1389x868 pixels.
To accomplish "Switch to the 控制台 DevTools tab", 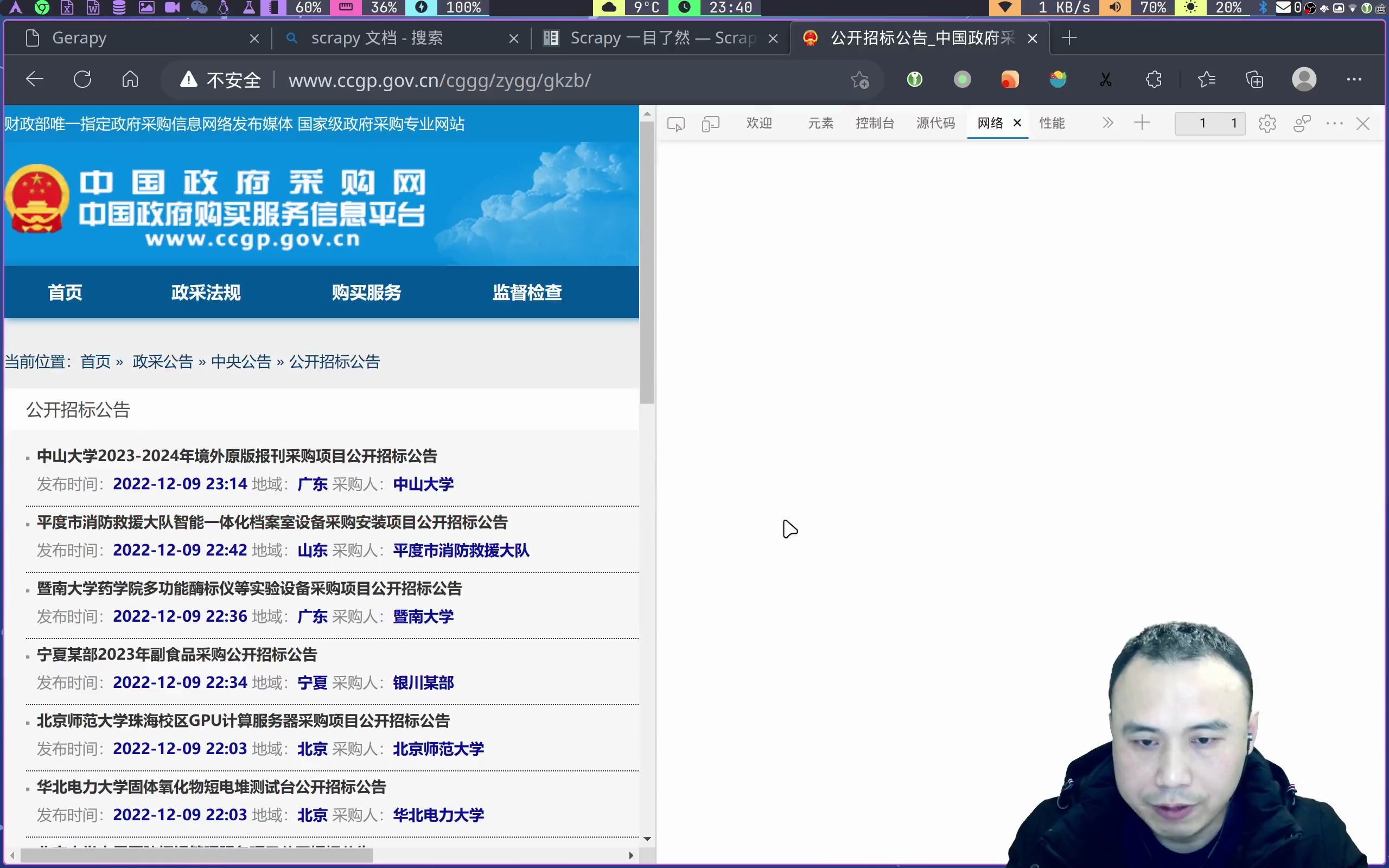I will [x=875, y=123].
